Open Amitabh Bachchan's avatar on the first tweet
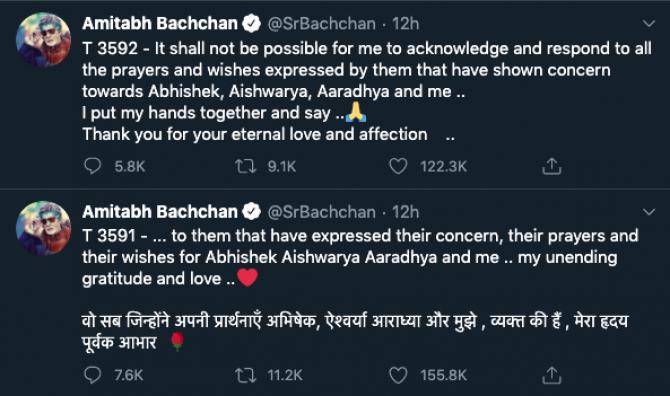 [x=43, y=40]
